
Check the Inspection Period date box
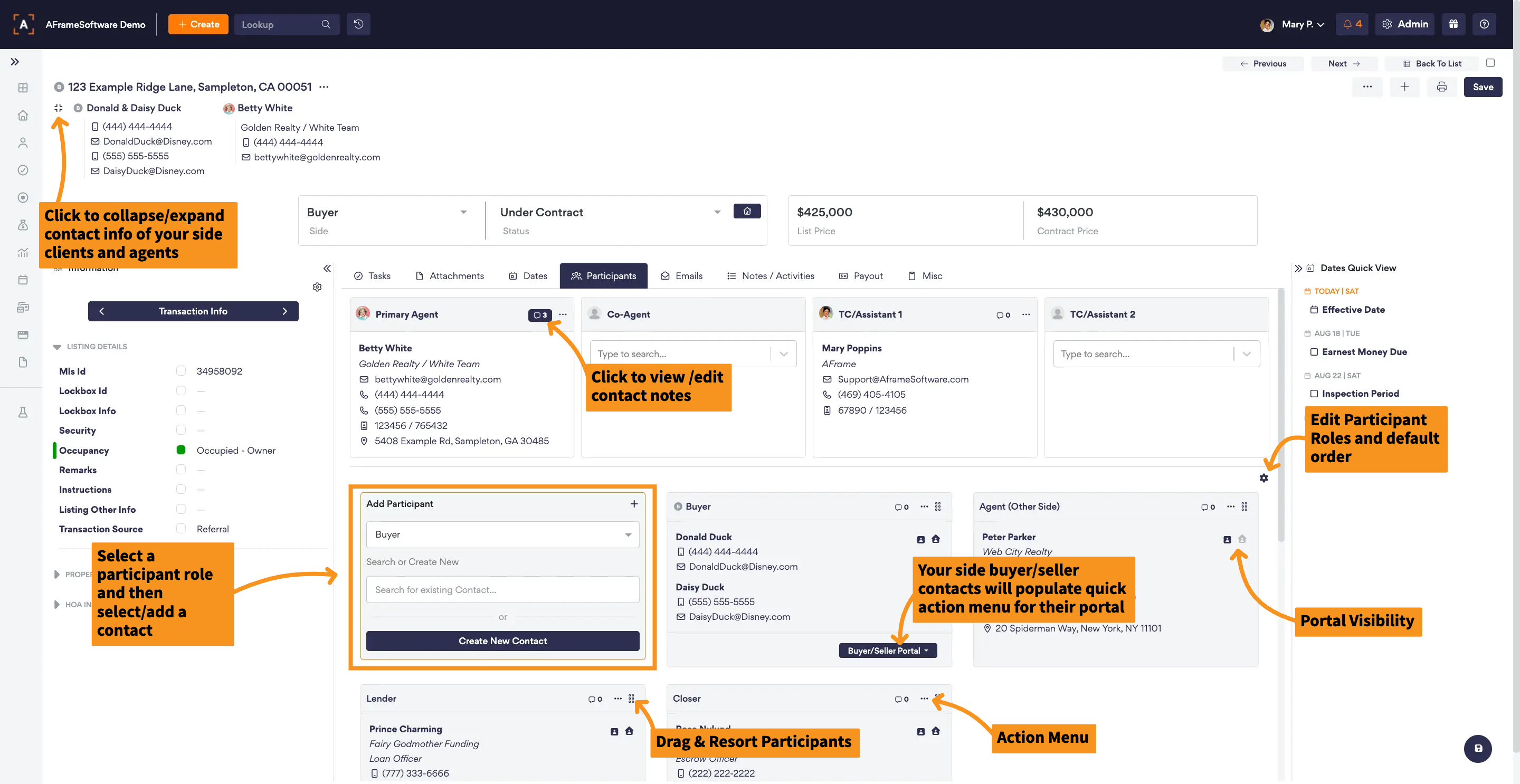pyautogui.click(x=1314, y=394)
